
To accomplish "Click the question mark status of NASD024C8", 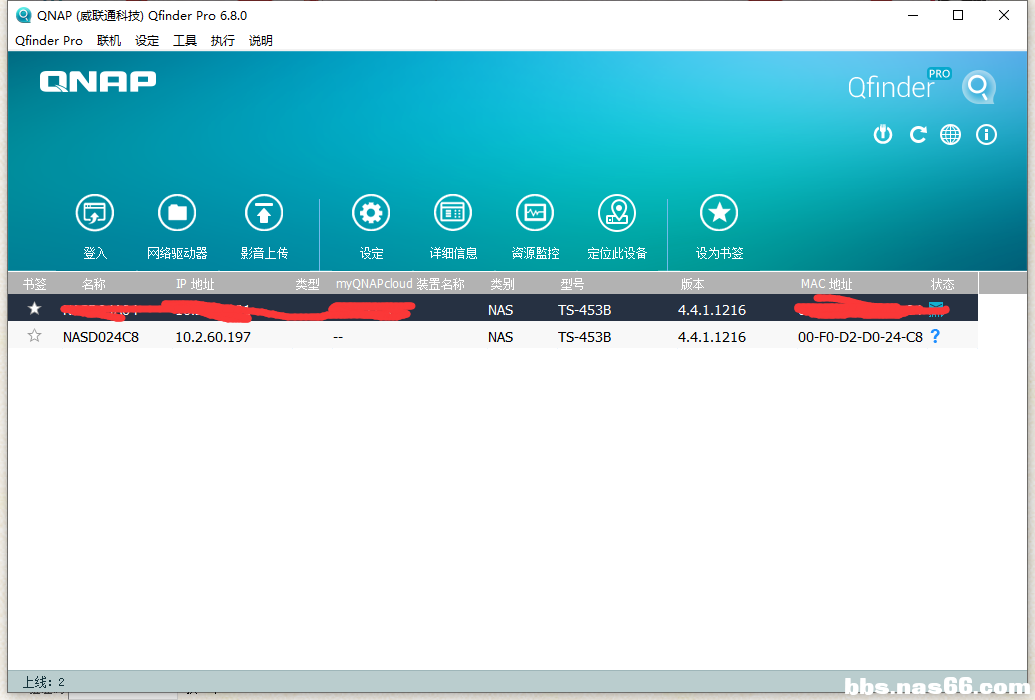I will (935, 336).
